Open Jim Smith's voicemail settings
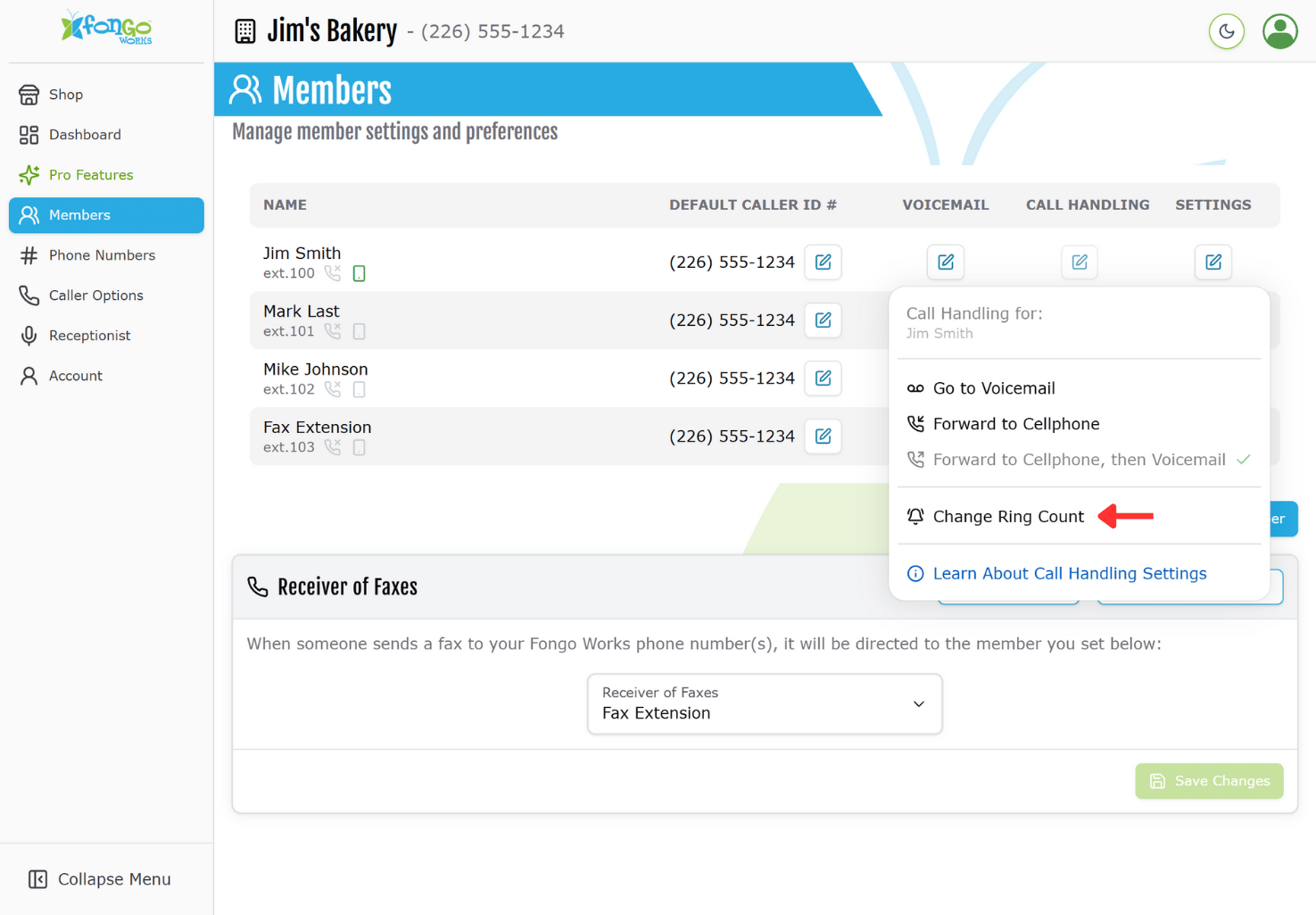 click(x=946, y=262)
